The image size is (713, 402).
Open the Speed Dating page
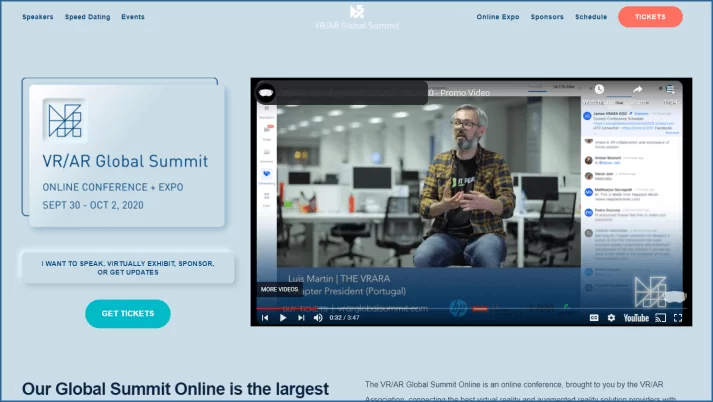click(x=87, y=17)
